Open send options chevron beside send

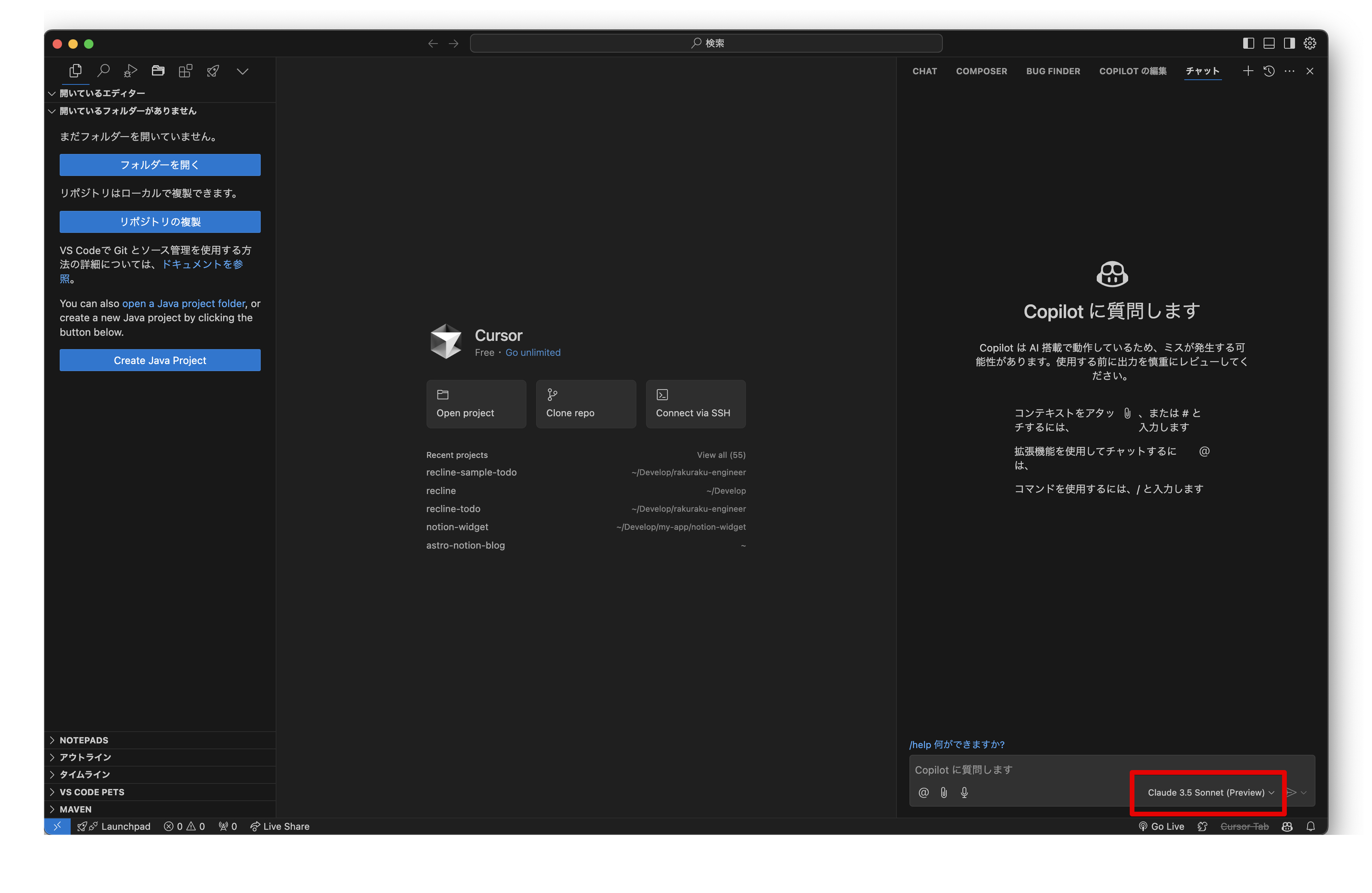click(x=1304, y=793)
